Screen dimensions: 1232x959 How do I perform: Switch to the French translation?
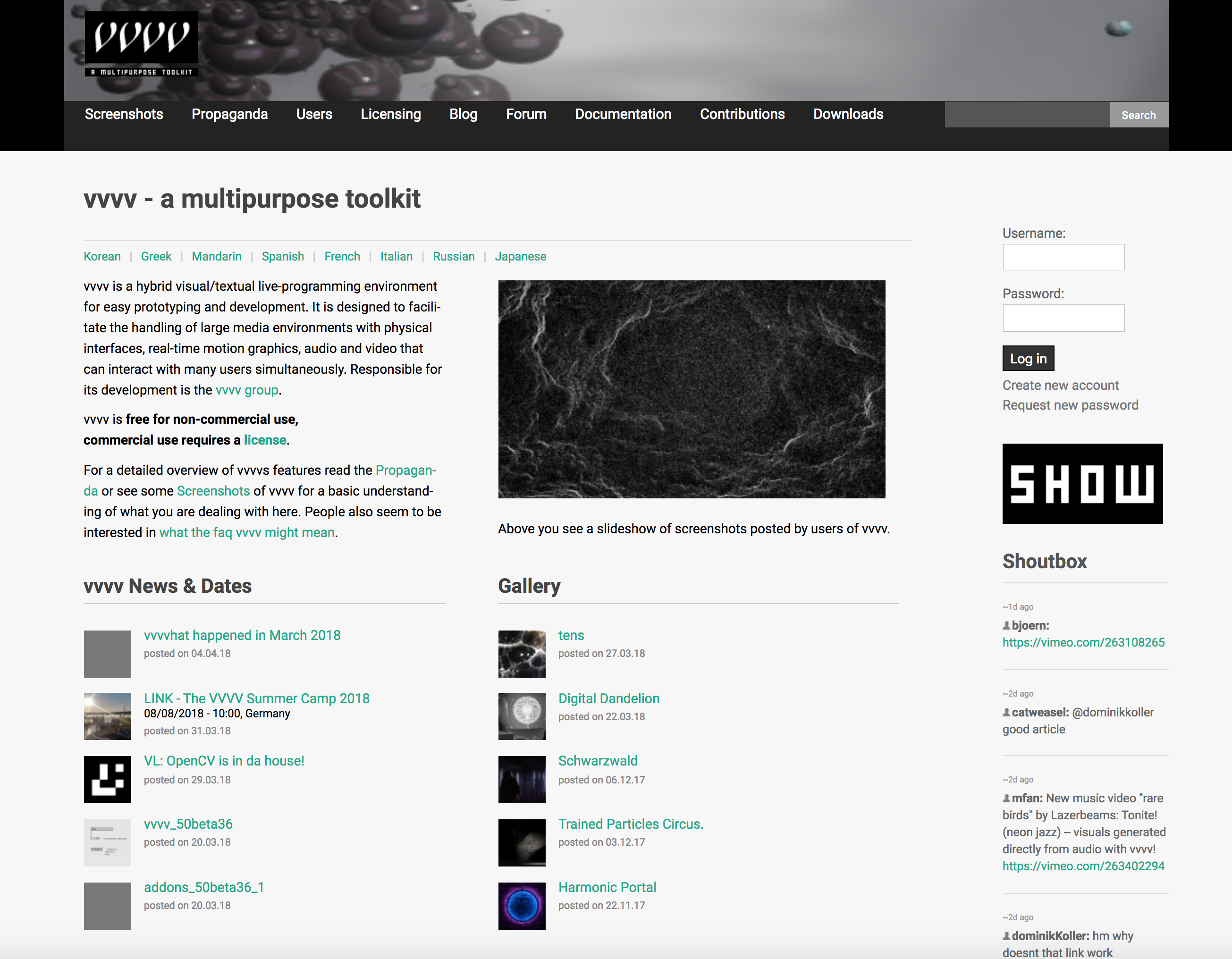(342, 257)
